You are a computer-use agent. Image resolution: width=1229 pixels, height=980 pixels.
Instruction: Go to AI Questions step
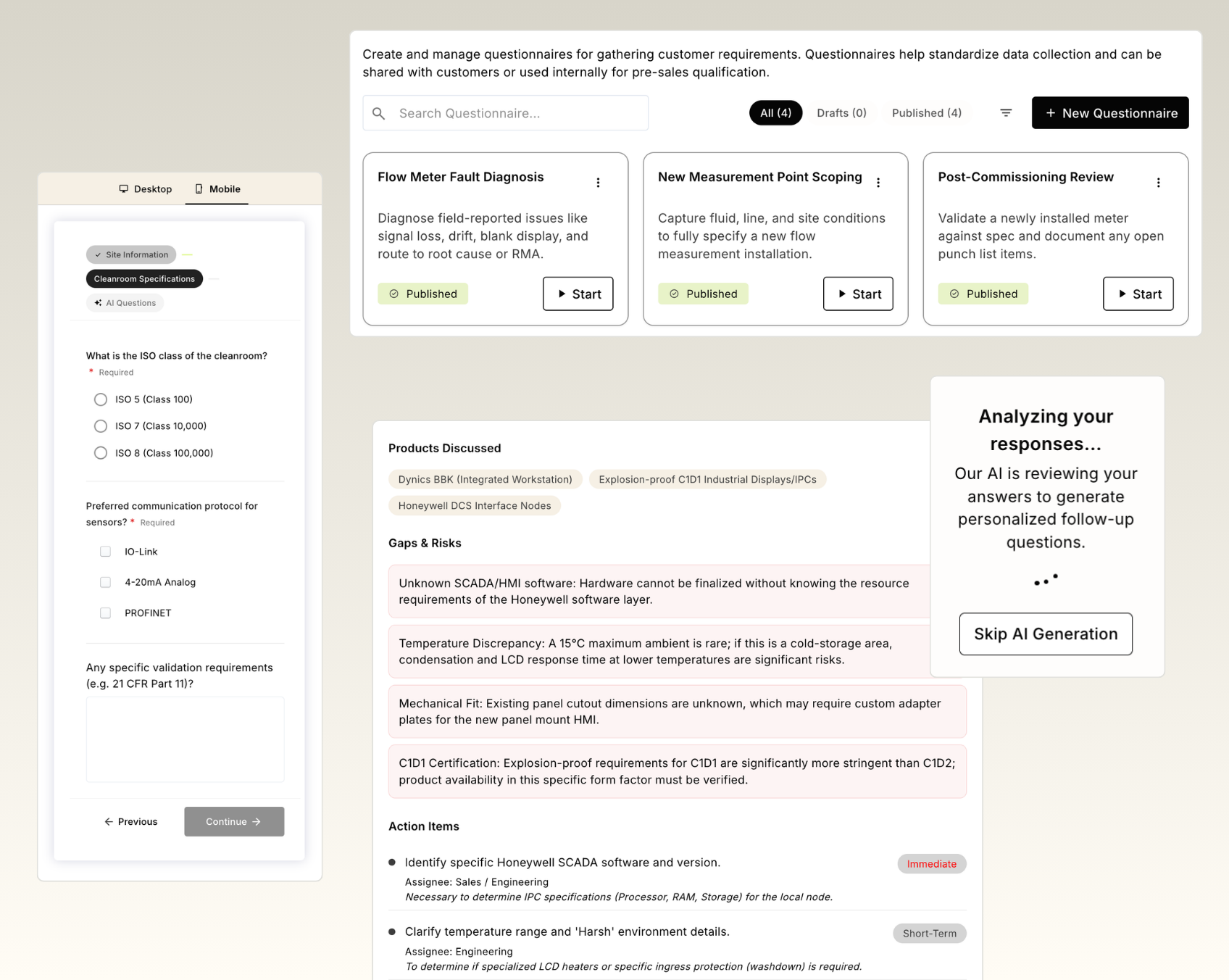click(x=125, y=303)
